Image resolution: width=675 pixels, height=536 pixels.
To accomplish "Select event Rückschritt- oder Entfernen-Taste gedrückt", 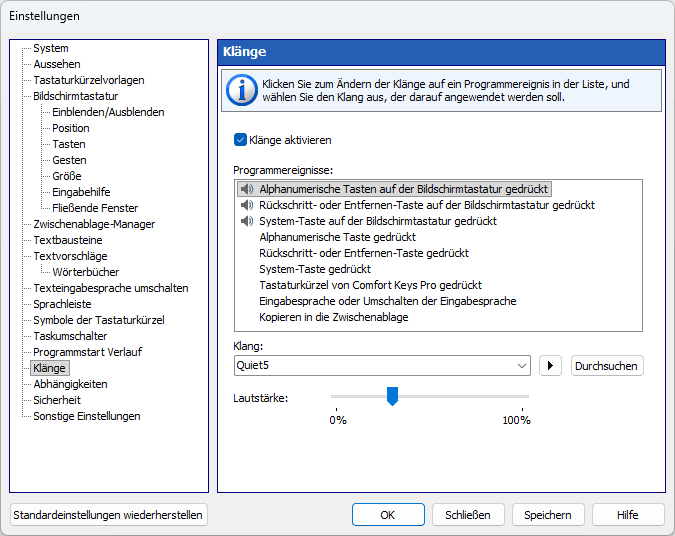I will (364, 253).
